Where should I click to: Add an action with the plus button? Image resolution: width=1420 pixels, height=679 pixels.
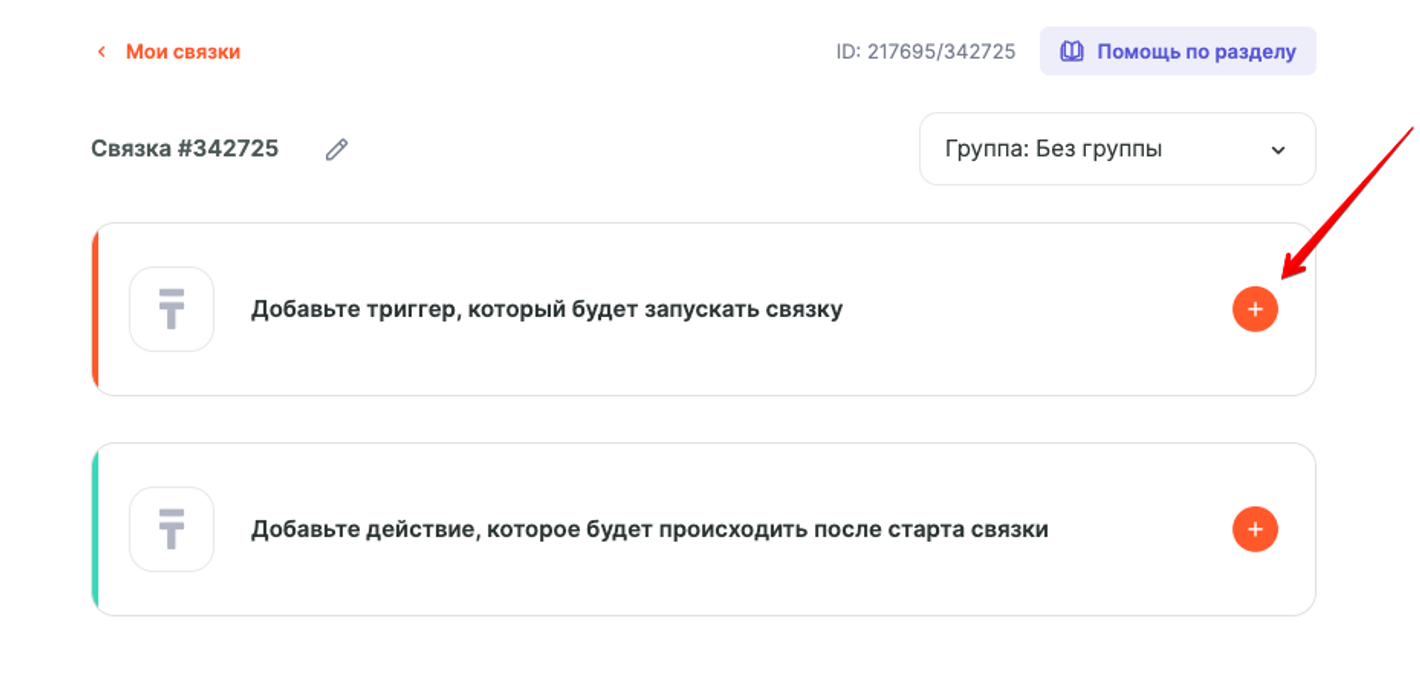click(1254, 529)
